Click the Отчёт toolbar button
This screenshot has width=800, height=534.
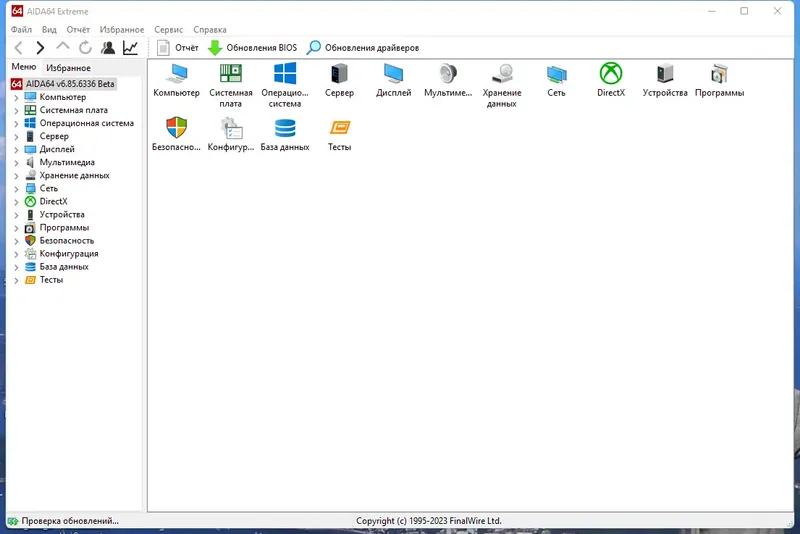177,48
